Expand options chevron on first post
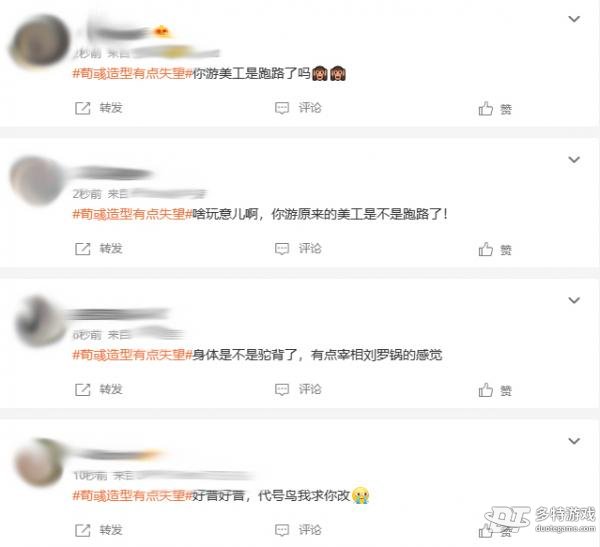600x547 pixels. 574,19
